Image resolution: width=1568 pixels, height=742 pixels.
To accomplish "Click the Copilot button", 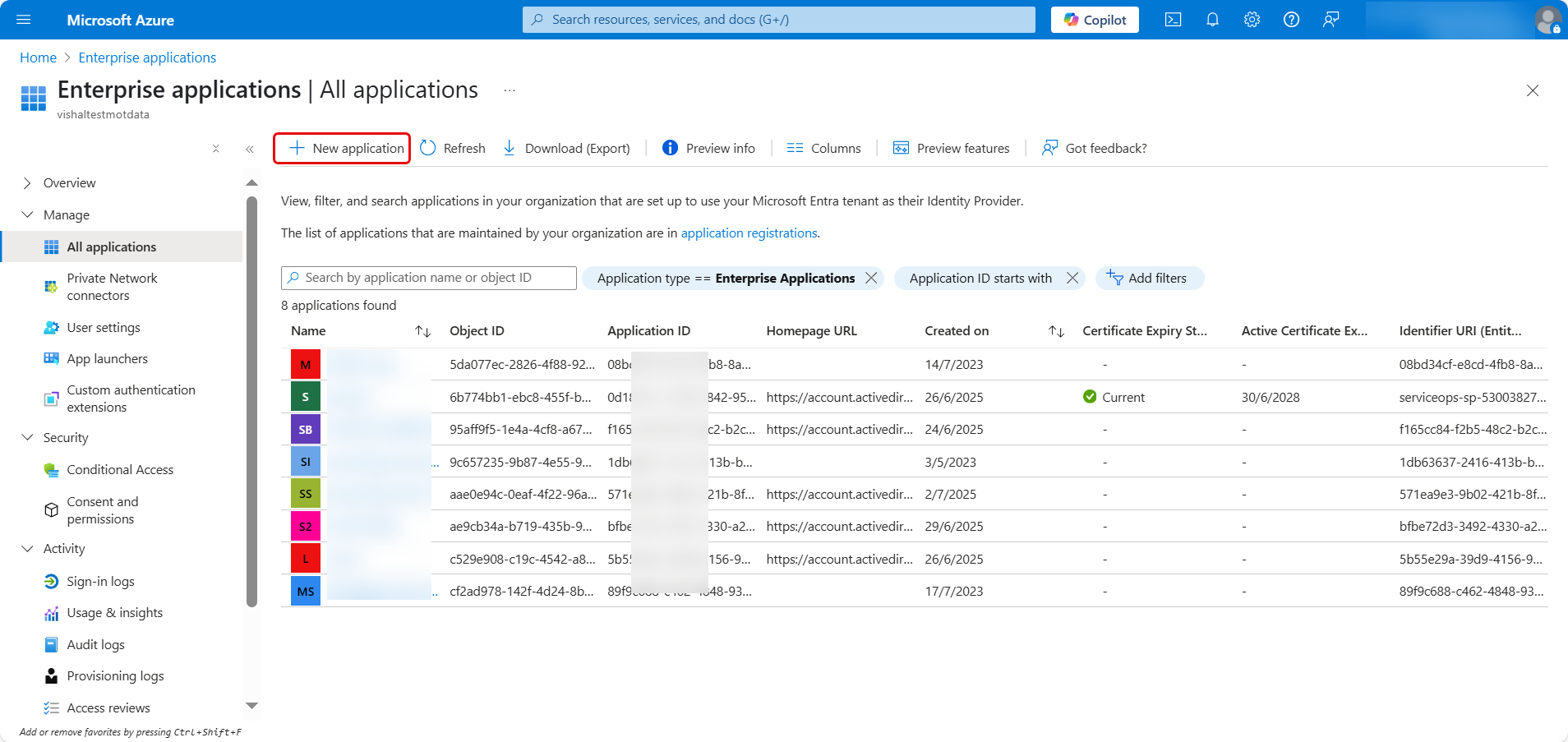I will [x=1095, y=20].
